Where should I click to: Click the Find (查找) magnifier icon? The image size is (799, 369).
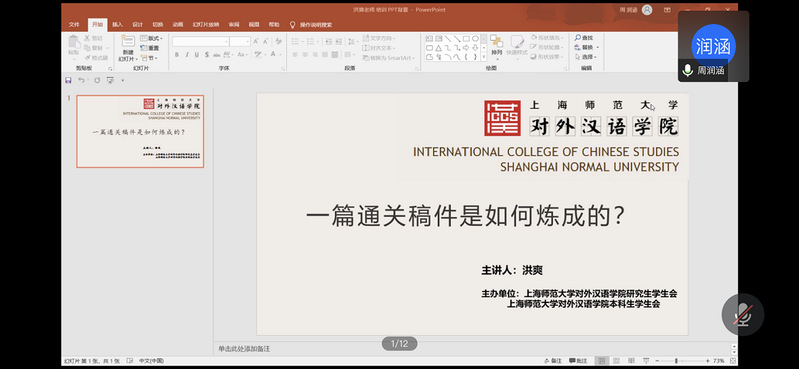[x=578, y=38]
